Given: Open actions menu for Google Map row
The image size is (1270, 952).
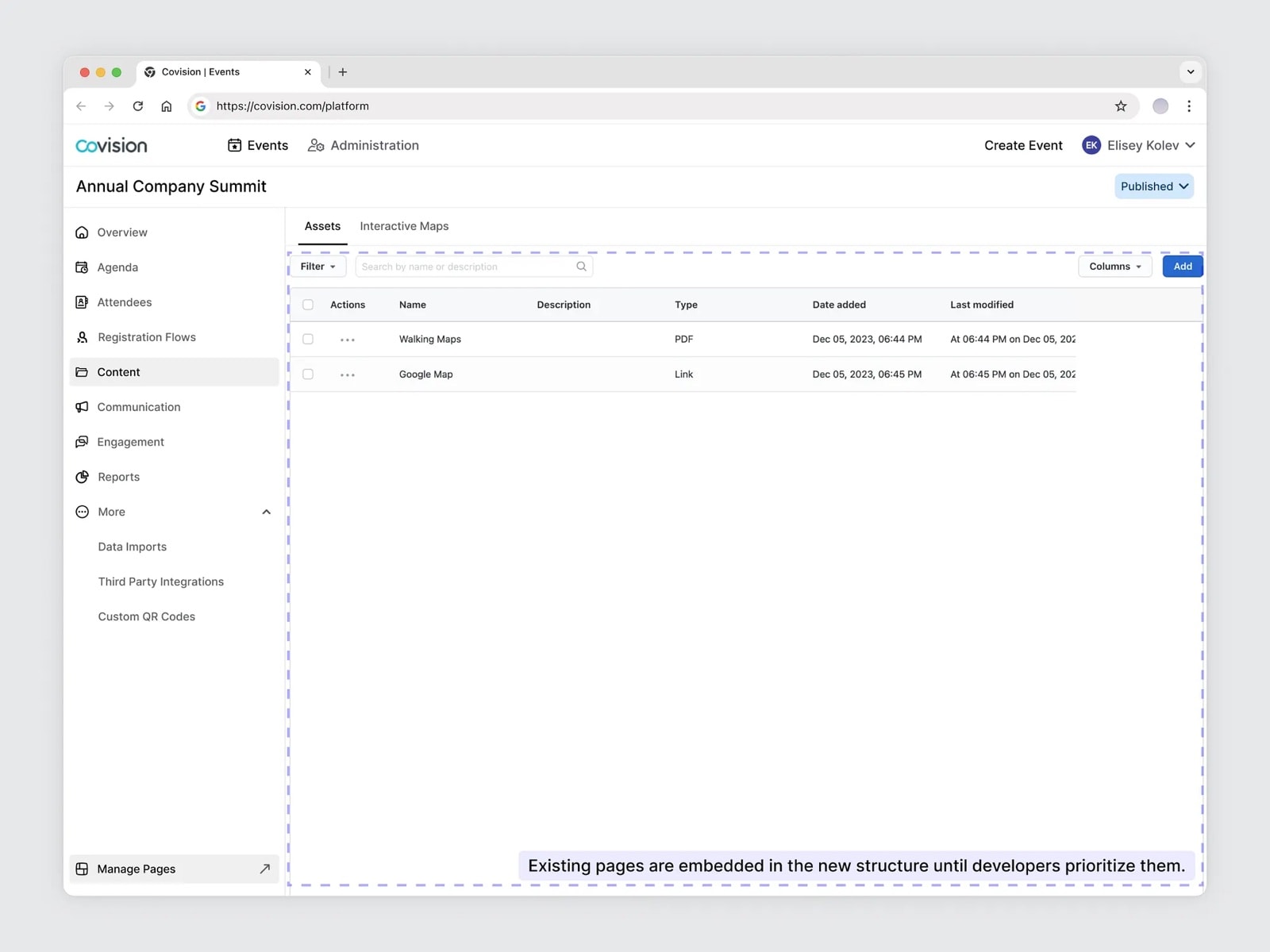Looking at the screenshot, I should click(348, 374).
